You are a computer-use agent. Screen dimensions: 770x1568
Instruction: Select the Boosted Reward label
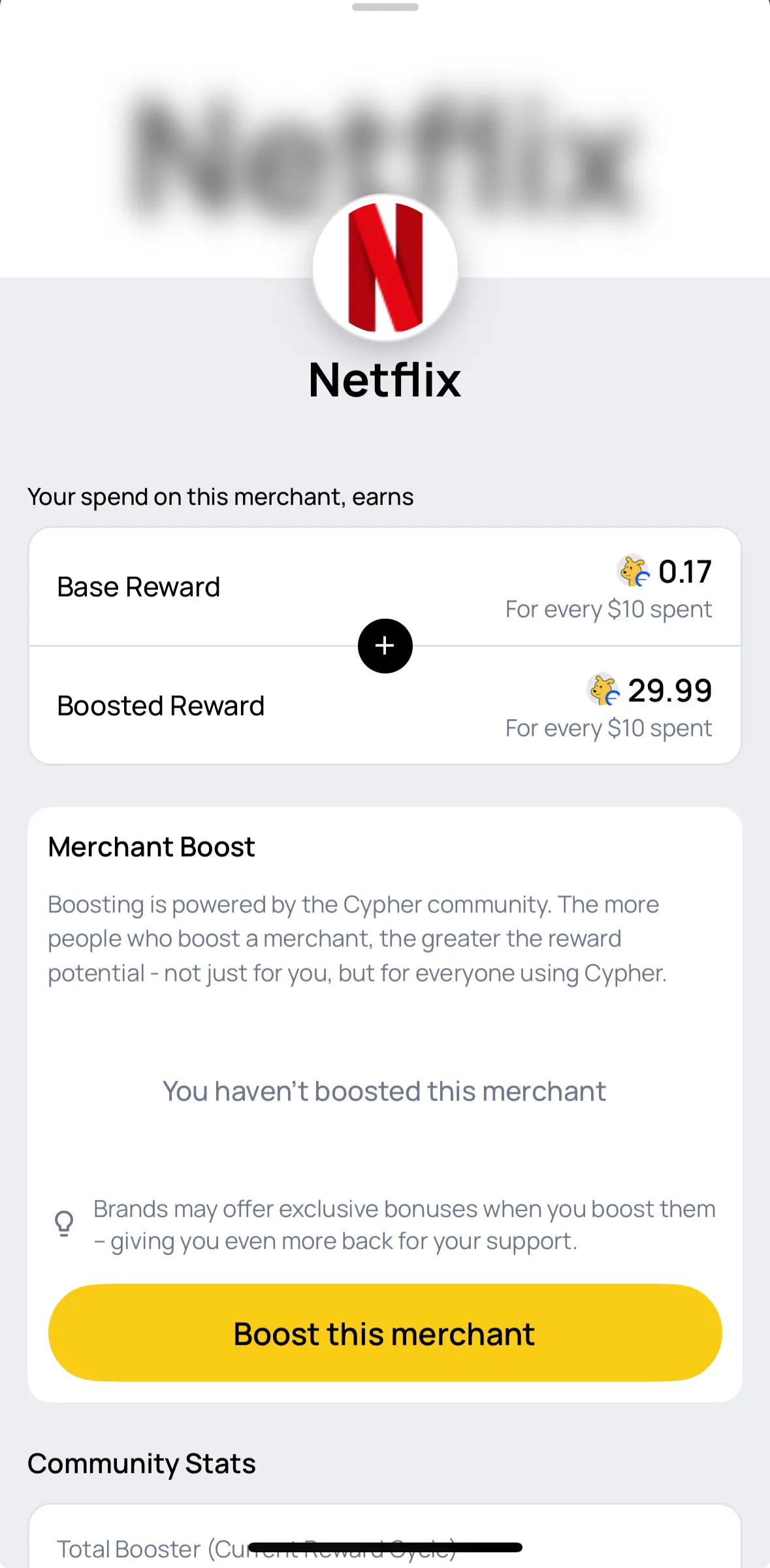161,706
